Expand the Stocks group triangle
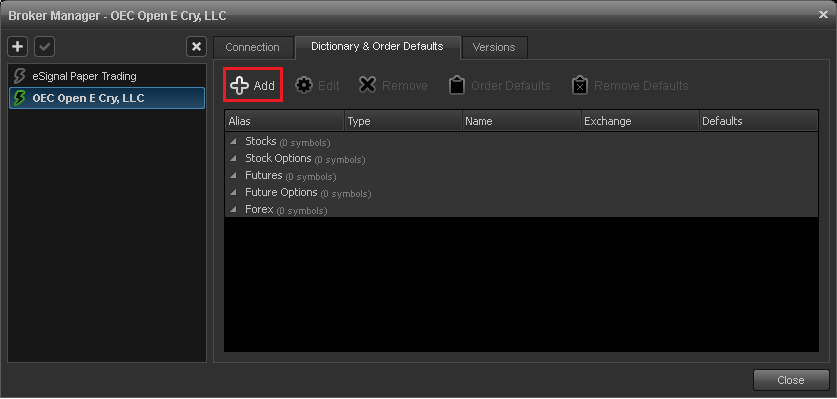This screenshot has width=837, height=399. coord(233,142)
